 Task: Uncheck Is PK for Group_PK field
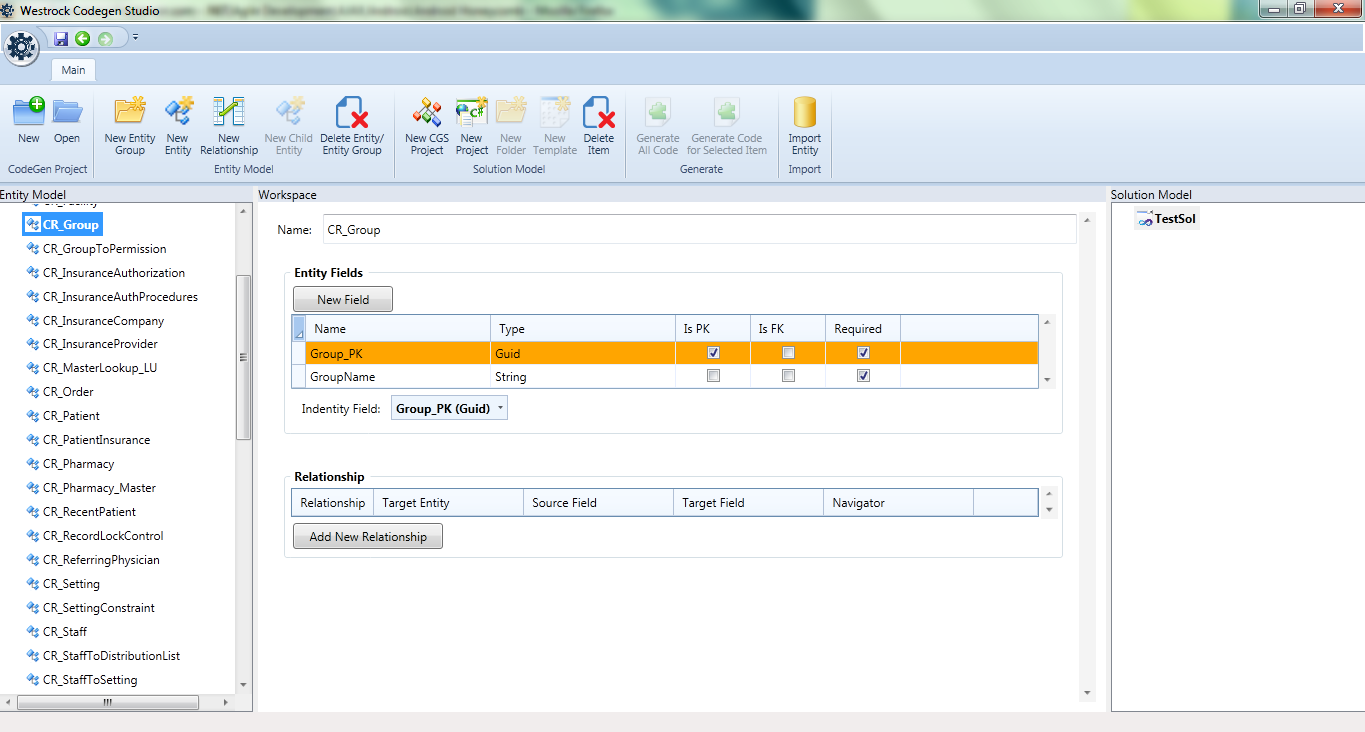click(713, 353)
